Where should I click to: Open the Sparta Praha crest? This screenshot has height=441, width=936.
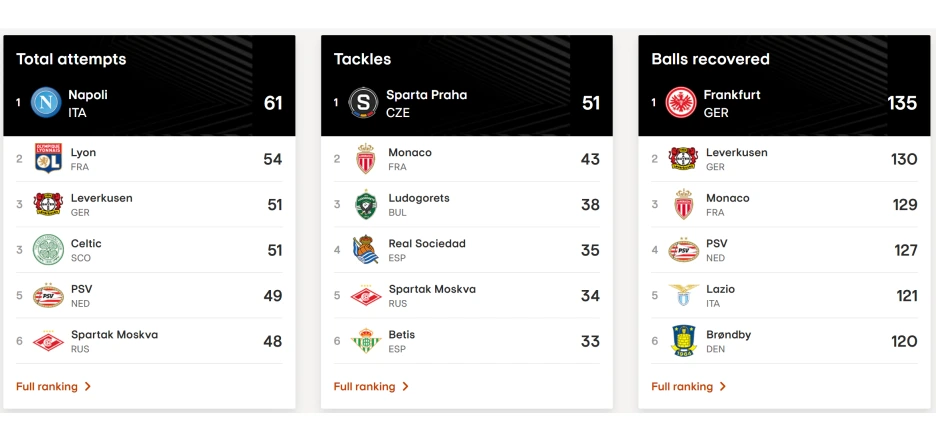click(x=364, y=102)
